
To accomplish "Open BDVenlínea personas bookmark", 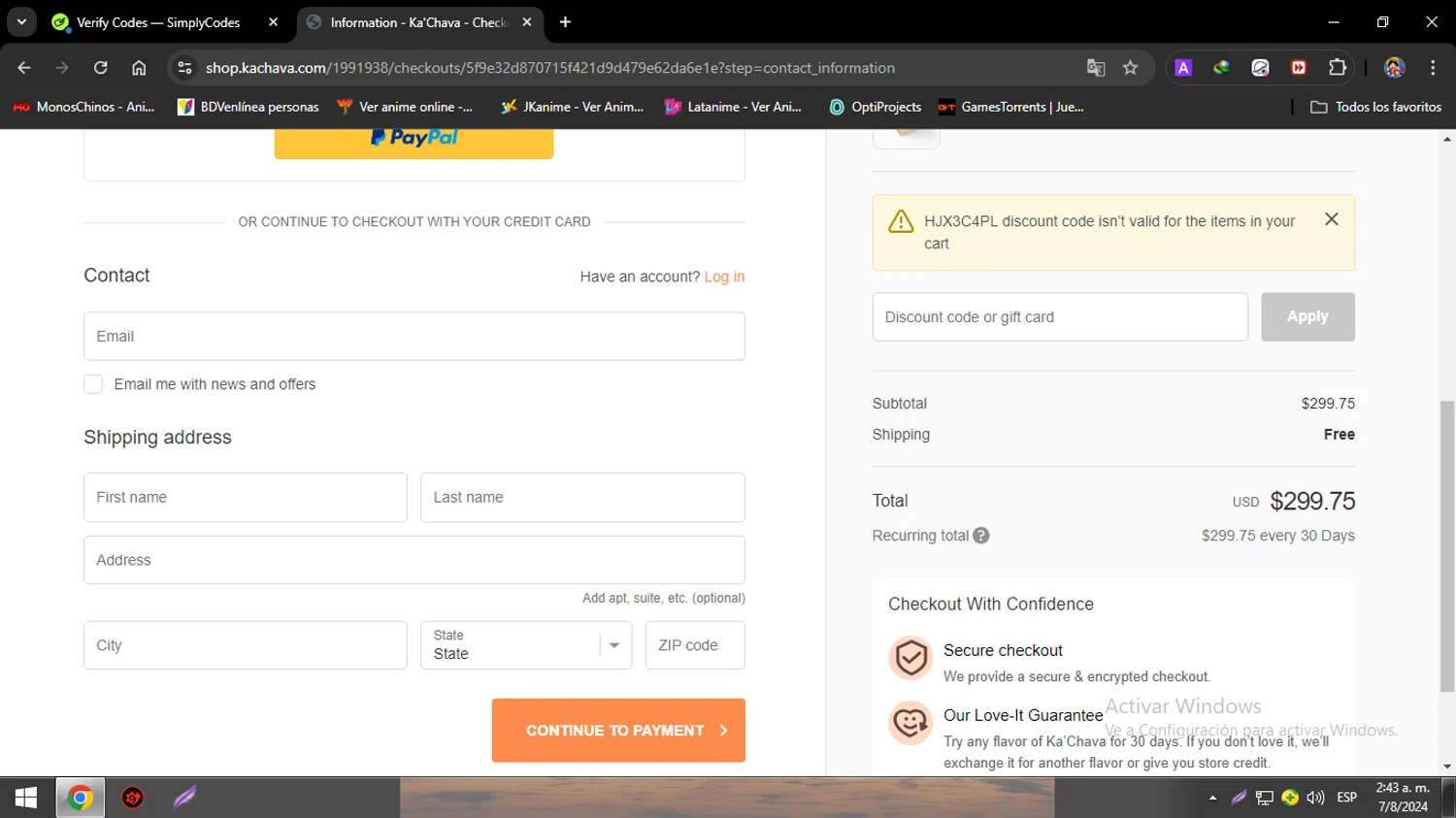I will (248, 107).
